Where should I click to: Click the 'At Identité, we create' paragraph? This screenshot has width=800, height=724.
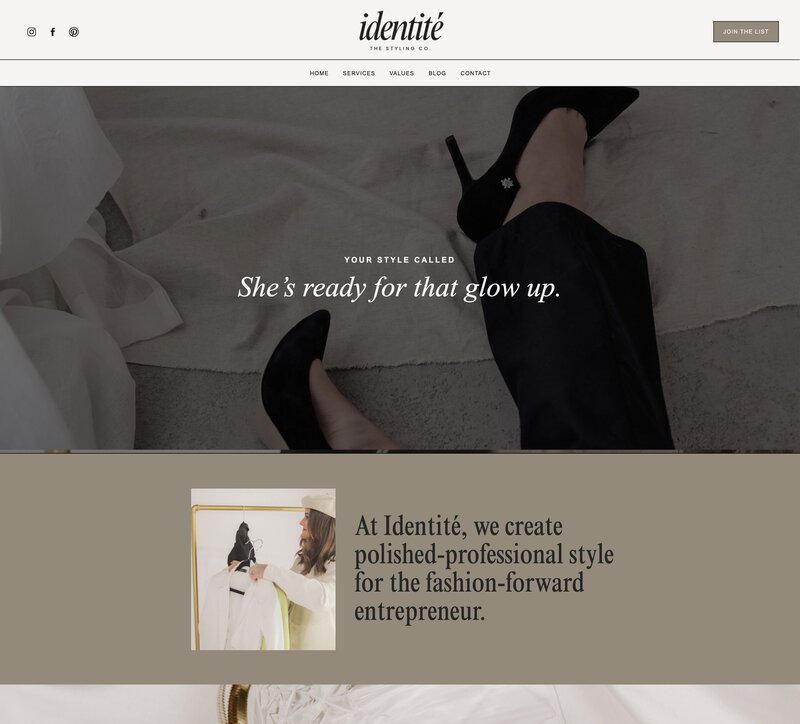tap(484, 568)
